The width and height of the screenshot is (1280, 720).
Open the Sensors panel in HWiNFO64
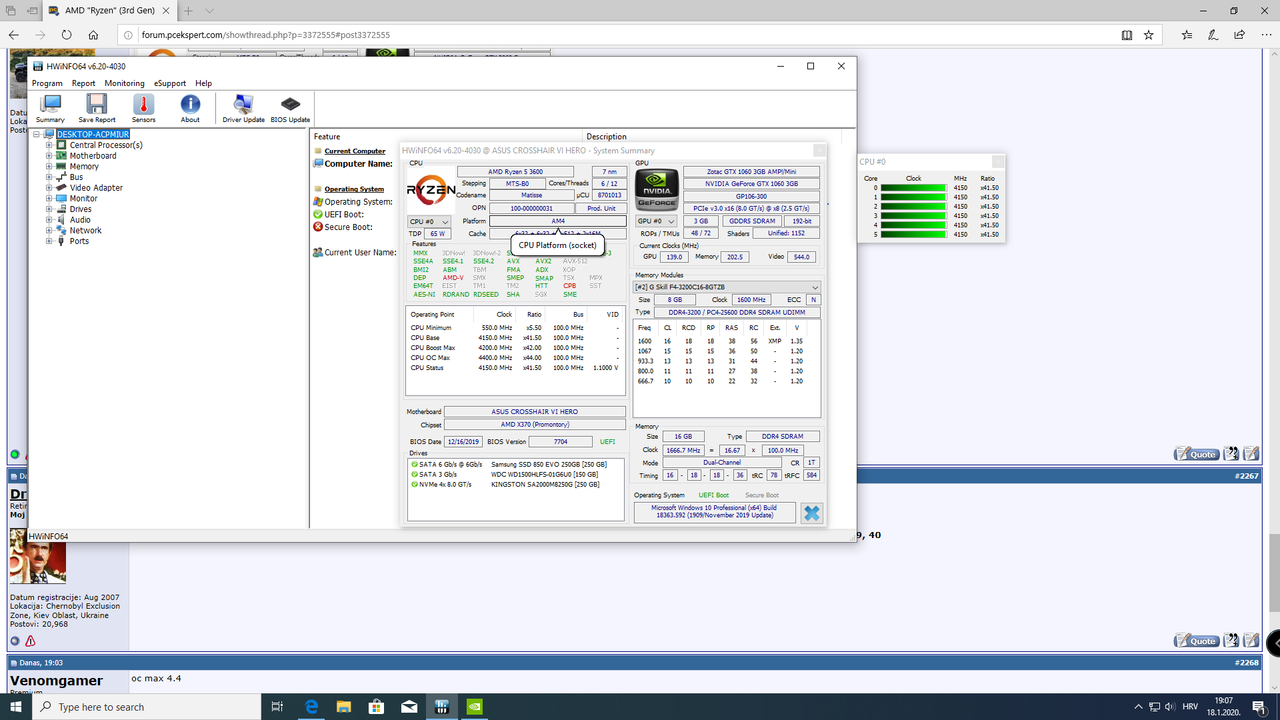tap(143, 107)
